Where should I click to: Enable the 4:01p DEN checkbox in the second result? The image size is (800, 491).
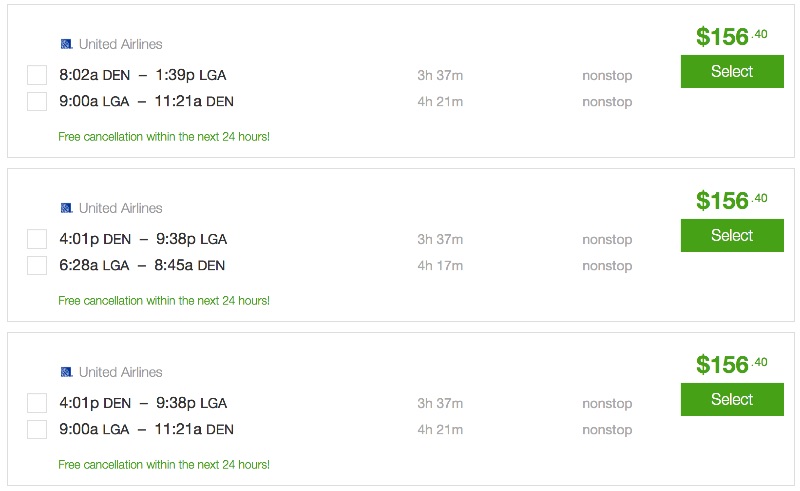37,239
